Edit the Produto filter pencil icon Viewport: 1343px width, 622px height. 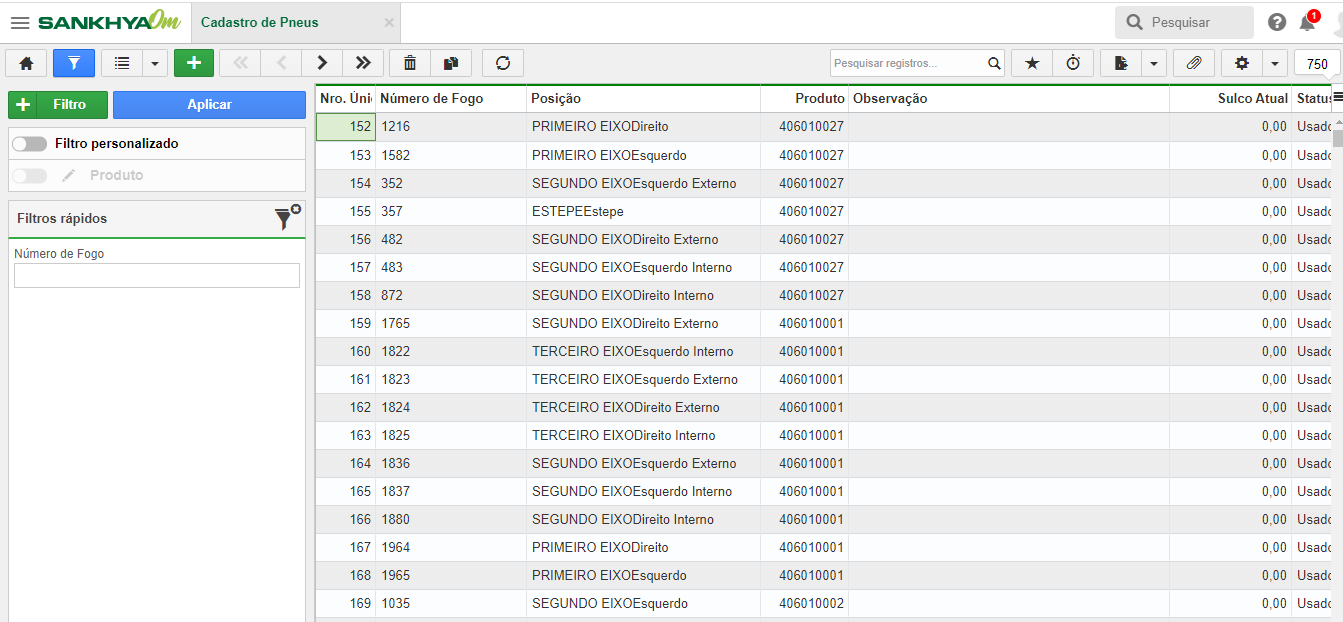68,176
